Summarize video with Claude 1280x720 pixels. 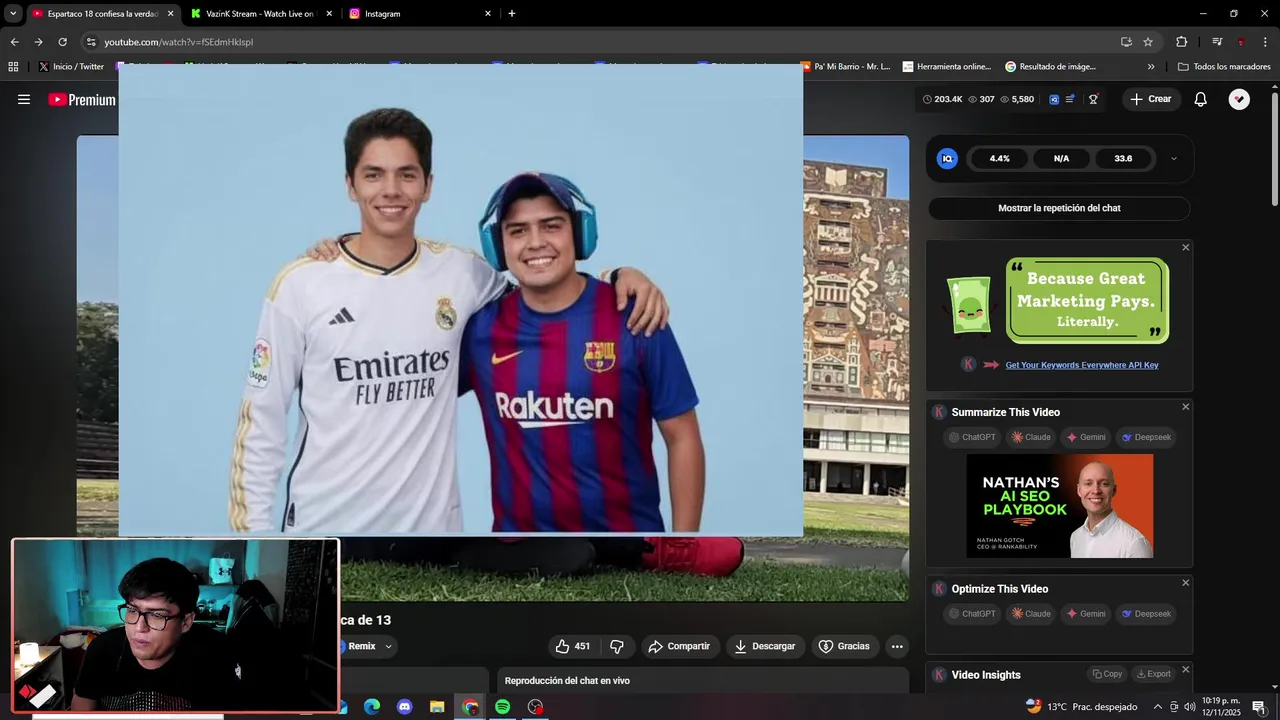[1031, 437]
